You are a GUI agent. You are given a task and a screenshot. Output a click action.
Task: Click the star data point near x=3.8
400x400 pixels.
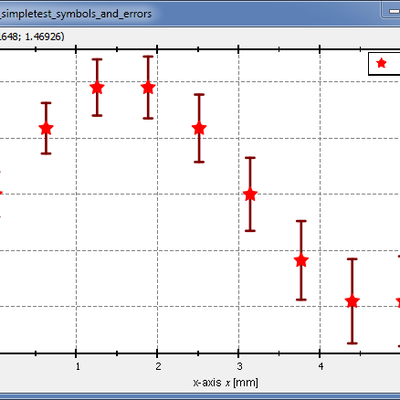(301, 260)
